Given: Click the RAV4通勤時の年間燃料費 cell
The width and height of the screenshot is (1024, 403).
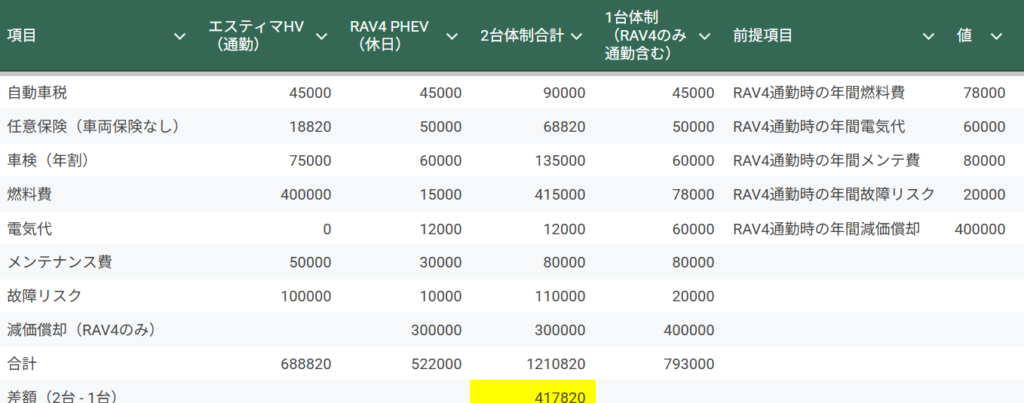Looking at the screenshot, I should tap(819, 93).
